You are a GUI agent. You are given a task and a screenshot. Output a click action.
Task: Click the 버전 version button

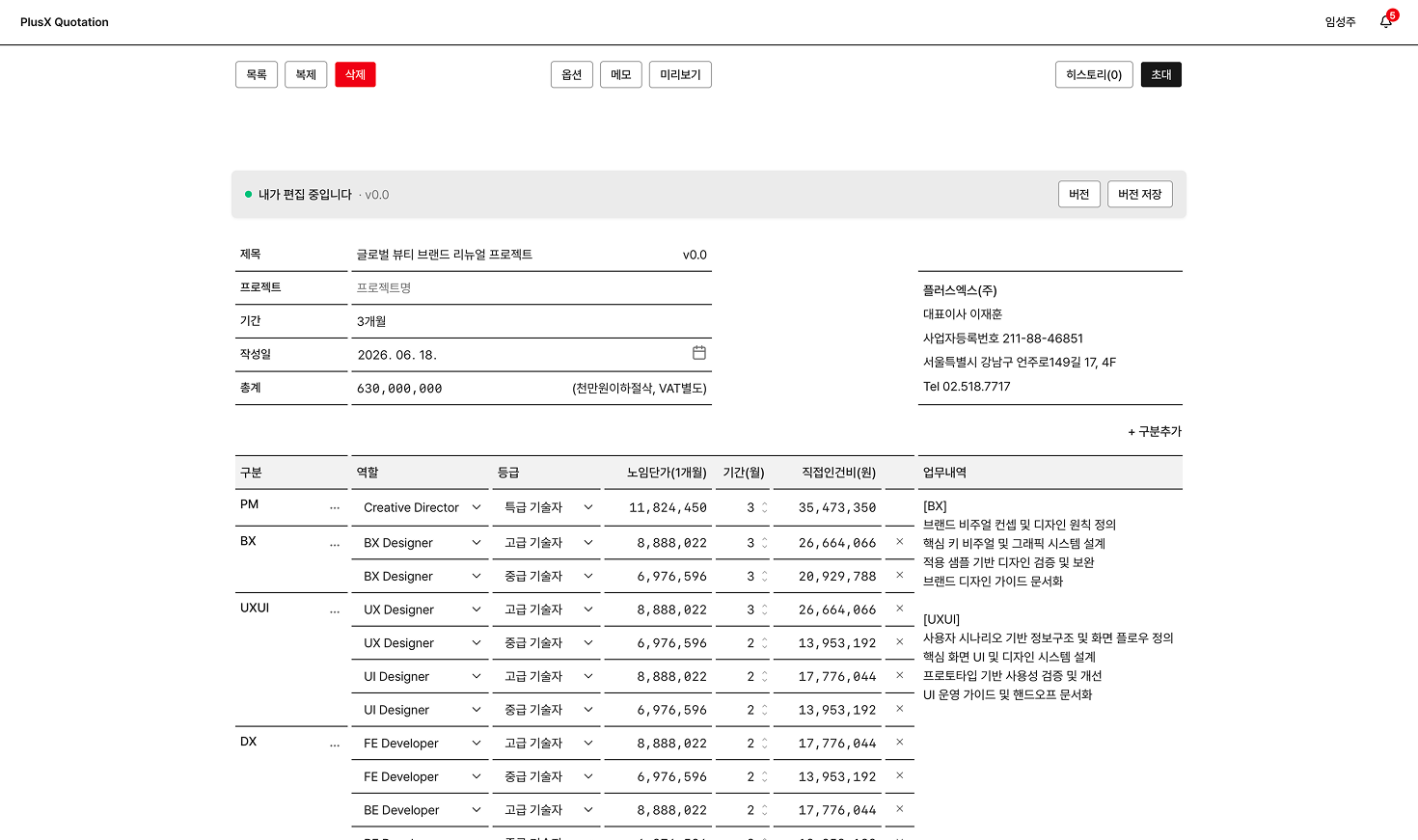[x=1079, y=194]
